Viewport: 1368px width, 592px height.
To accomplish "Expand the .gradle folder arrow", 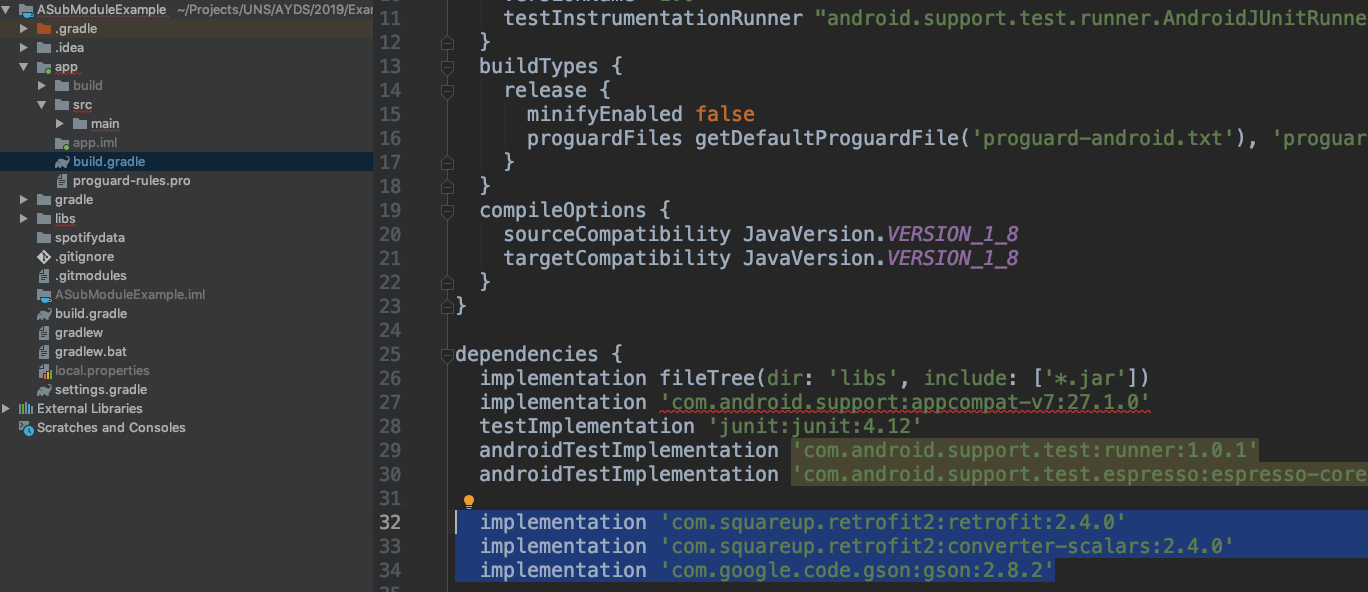I will [x=24, y=29].
